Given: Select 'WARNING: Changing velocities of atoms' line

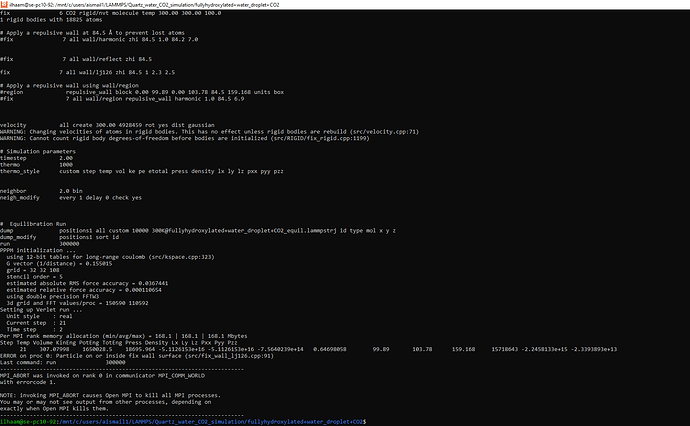Looking at the screenshot, I should [209, 132].
